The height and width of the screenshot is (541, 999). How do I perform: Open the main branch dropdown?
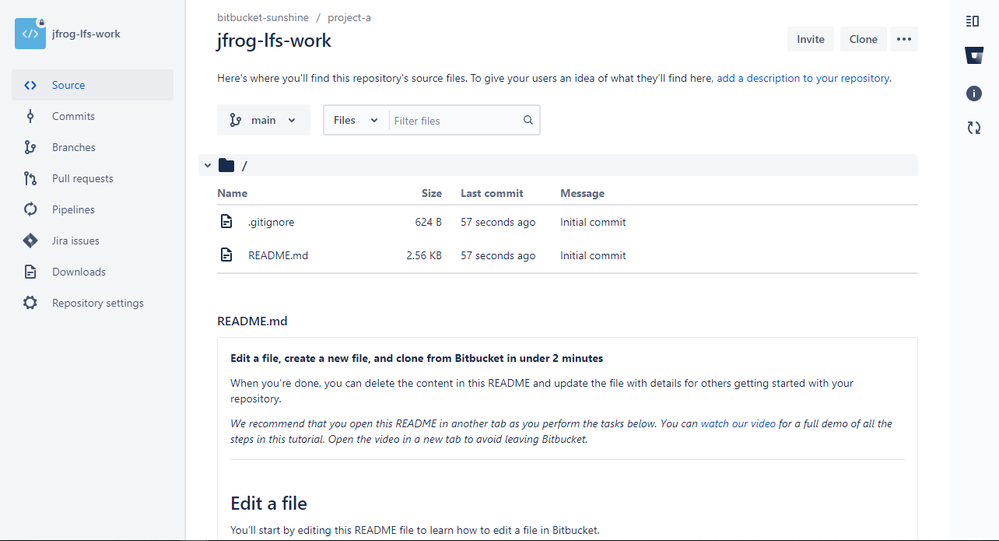(264, 120)
